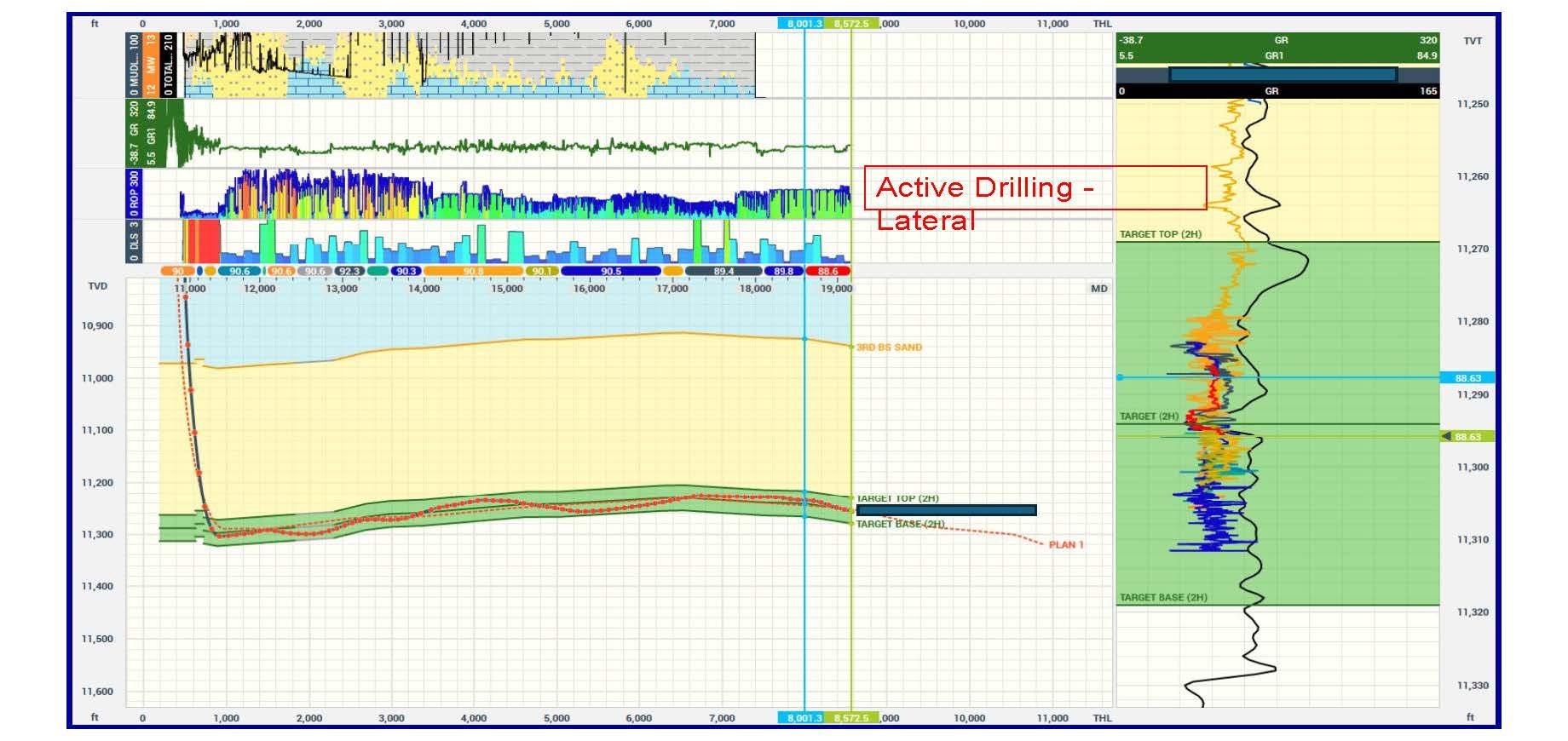Select the blue 90.5 inclination segment pill
Screen dimensions: 1568x741
click(610, 271)
